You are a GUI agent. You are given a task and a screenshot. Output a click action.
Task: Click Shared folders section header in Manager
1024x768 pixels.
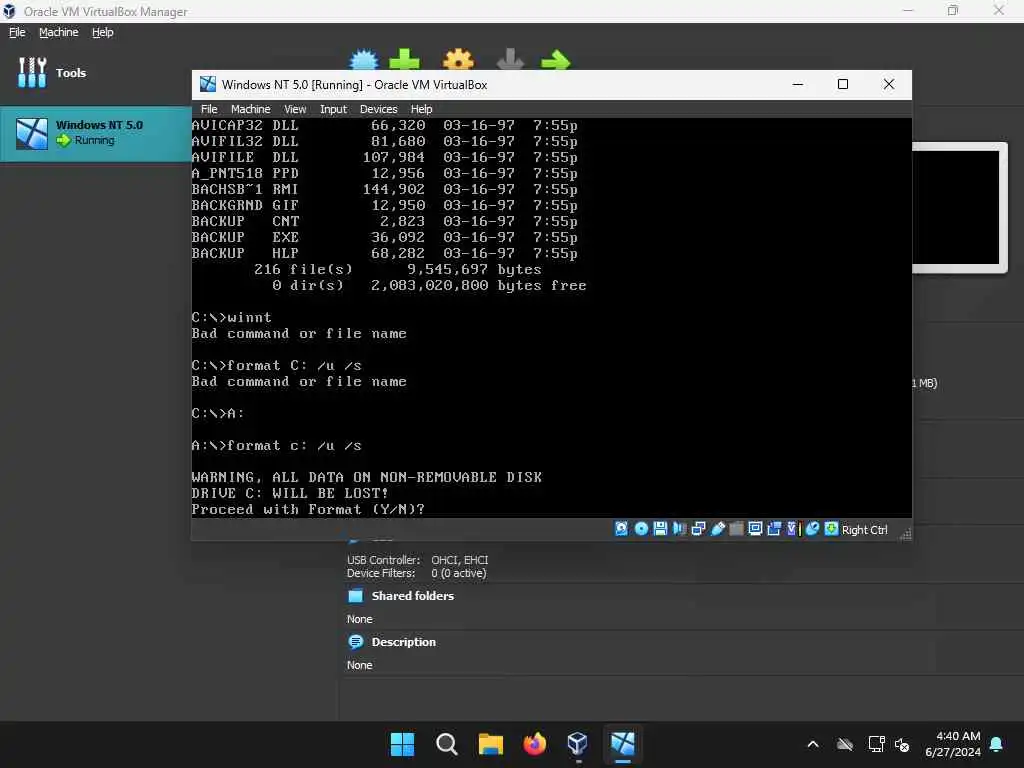(x=412, y=596)
